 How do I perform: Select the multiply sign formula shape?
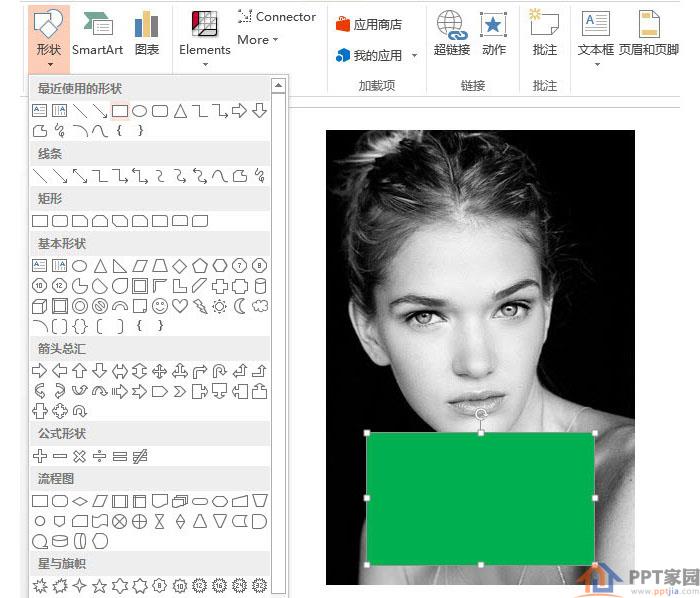coord(79,456)
